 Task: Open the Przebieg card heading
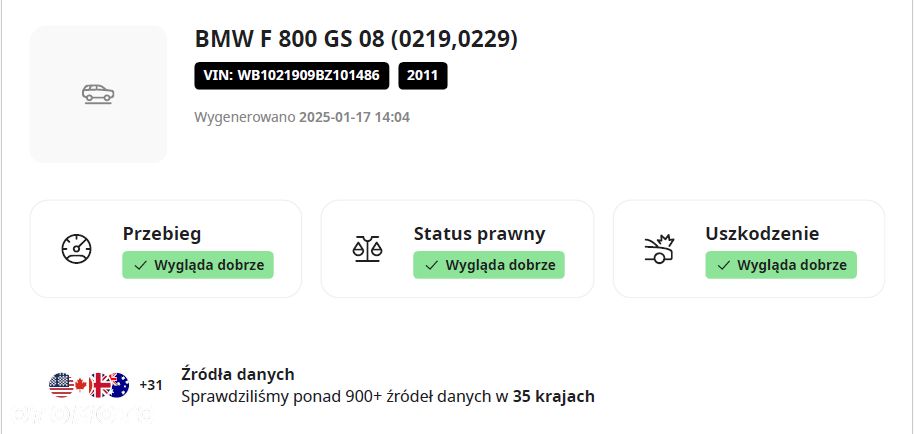pyautogui.click(x=162, y=234)
